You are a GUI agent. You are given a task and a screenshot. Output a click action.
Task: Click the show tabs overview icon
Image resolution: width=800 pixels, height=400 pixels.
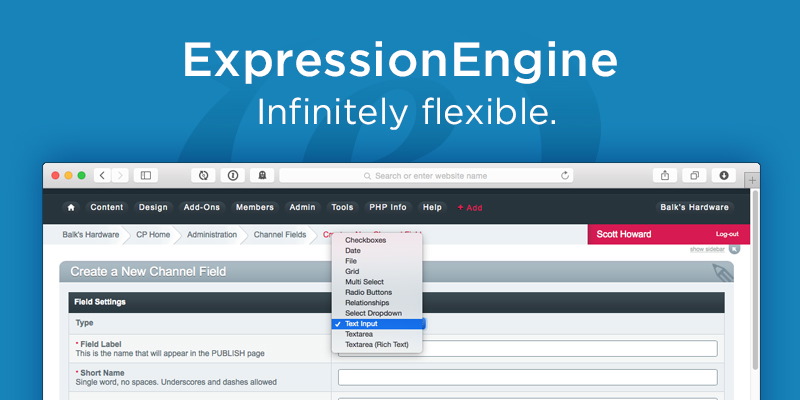point(694,175)
